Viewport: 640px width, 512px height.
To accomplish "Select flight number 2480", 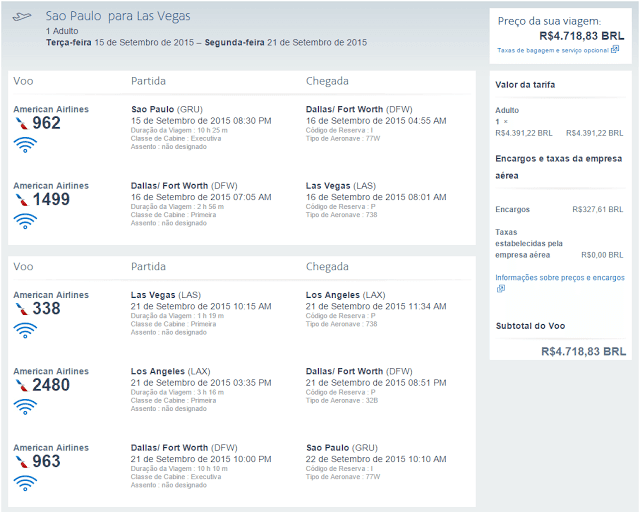I will (x=51, y=385).
